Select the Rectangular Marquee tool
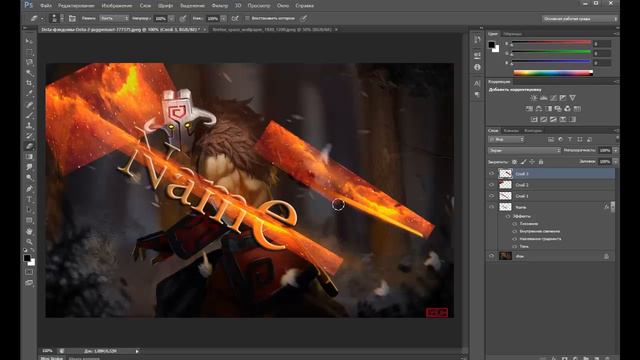 [29, 52]
